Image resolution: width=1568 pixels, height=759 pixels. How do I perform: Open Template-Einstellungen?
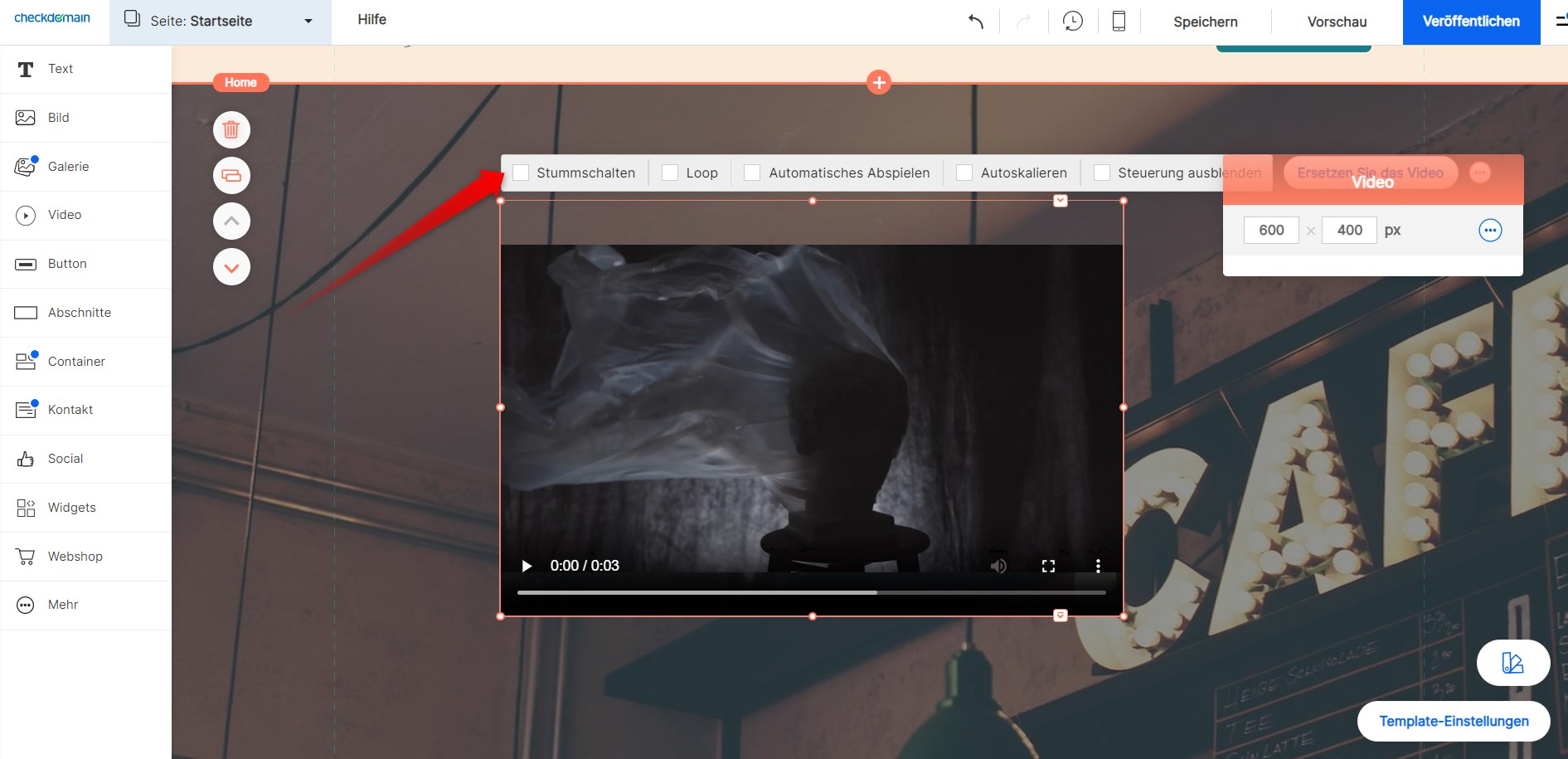[1454, 721]
